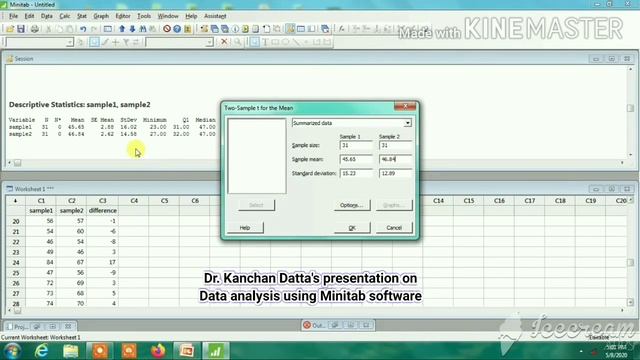
Task: Click the Print Window toolbar icon
Action: (x=35, y=29)
